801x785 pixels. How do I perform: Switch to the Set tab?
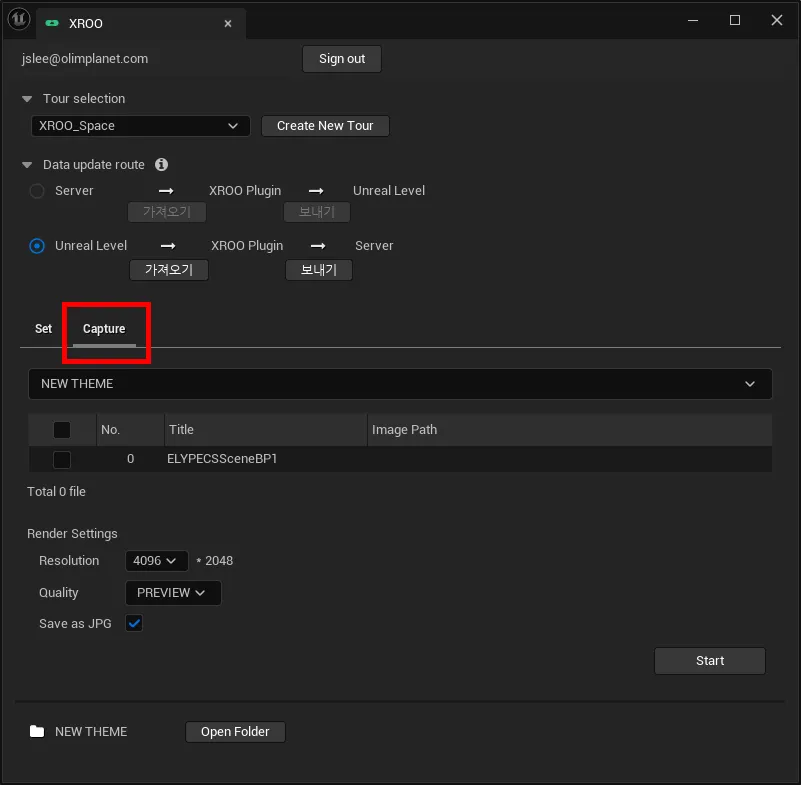tap(43, 329)
